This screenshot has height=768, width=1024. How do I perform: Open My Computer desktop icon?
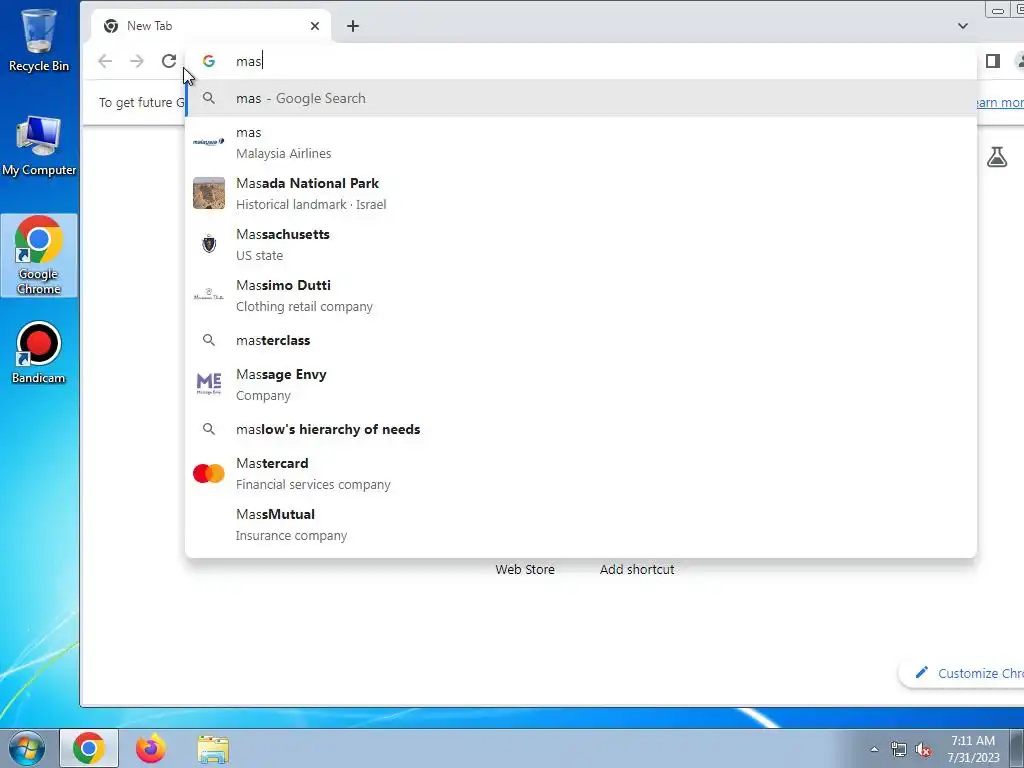coord(39,146)
